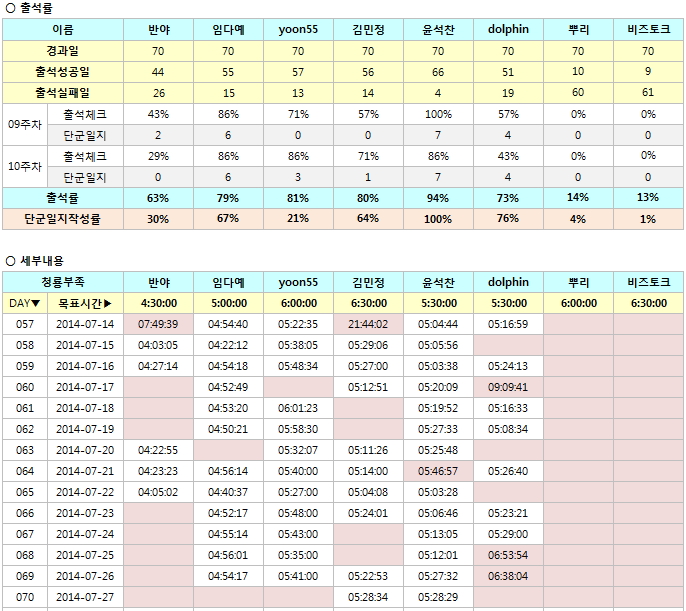Click time 06:53:54 on 2014-07-25

[508, 555]
